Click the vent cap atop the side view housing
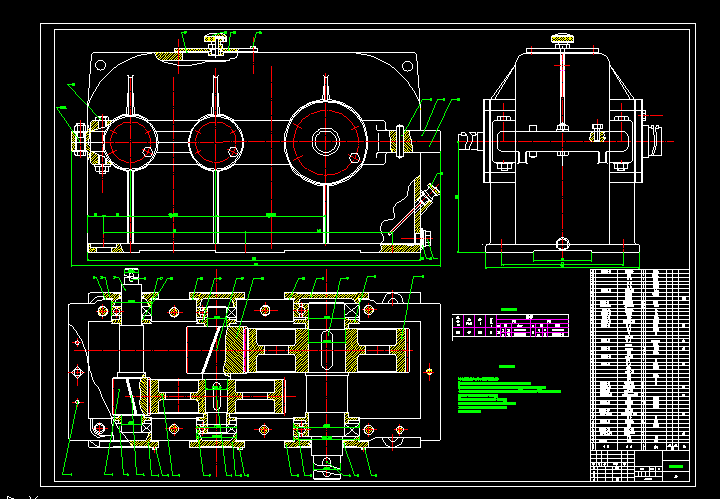The height and width of the screenshot is (499, 720). point(563,41)
